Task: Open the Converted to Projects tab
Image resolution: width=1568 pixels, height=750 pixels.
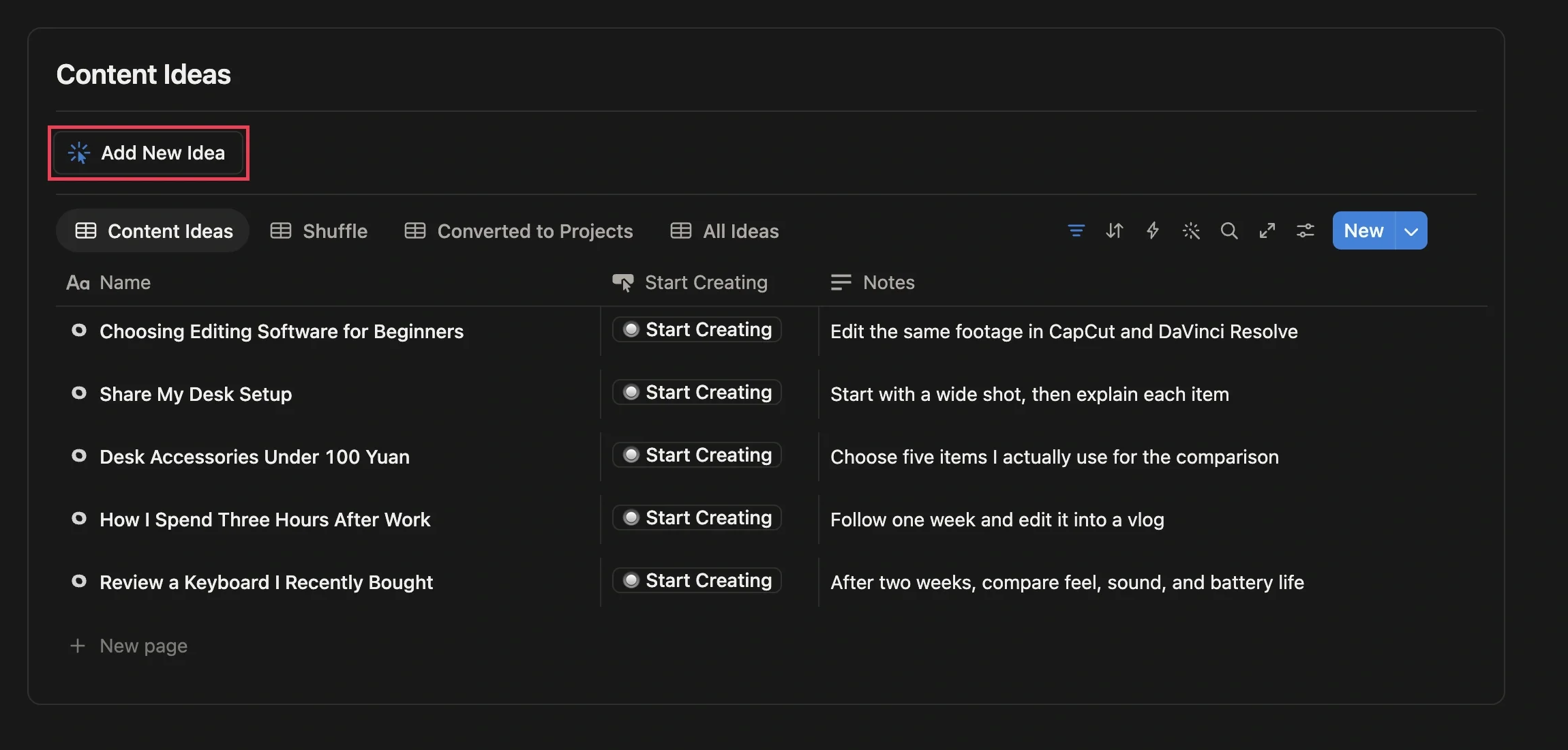Action: click(x=519, y=231)
